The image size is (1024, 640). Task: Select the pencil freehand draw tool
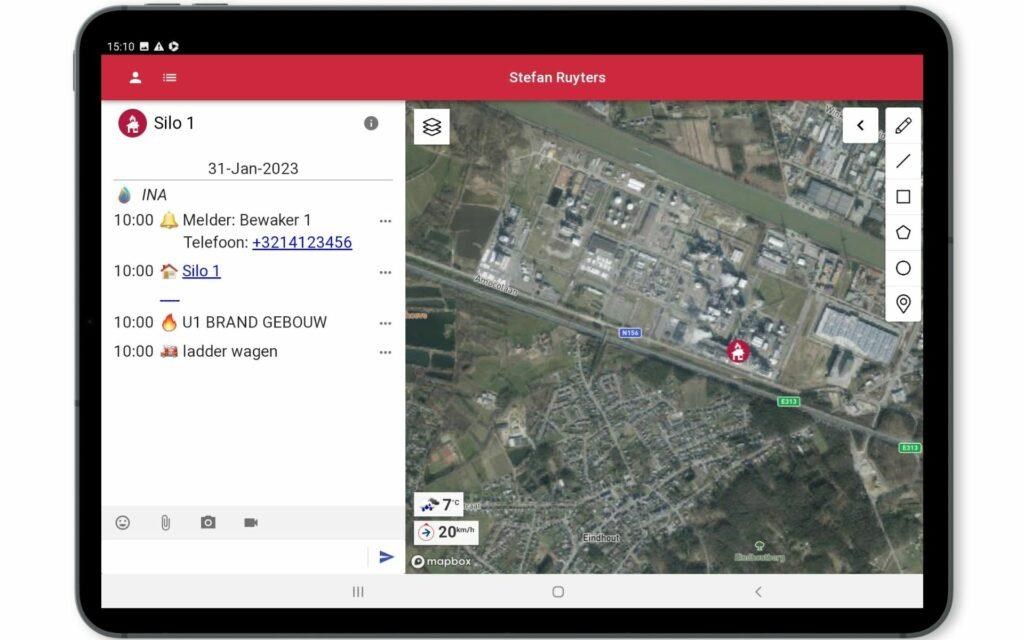(x=903, y=126)
